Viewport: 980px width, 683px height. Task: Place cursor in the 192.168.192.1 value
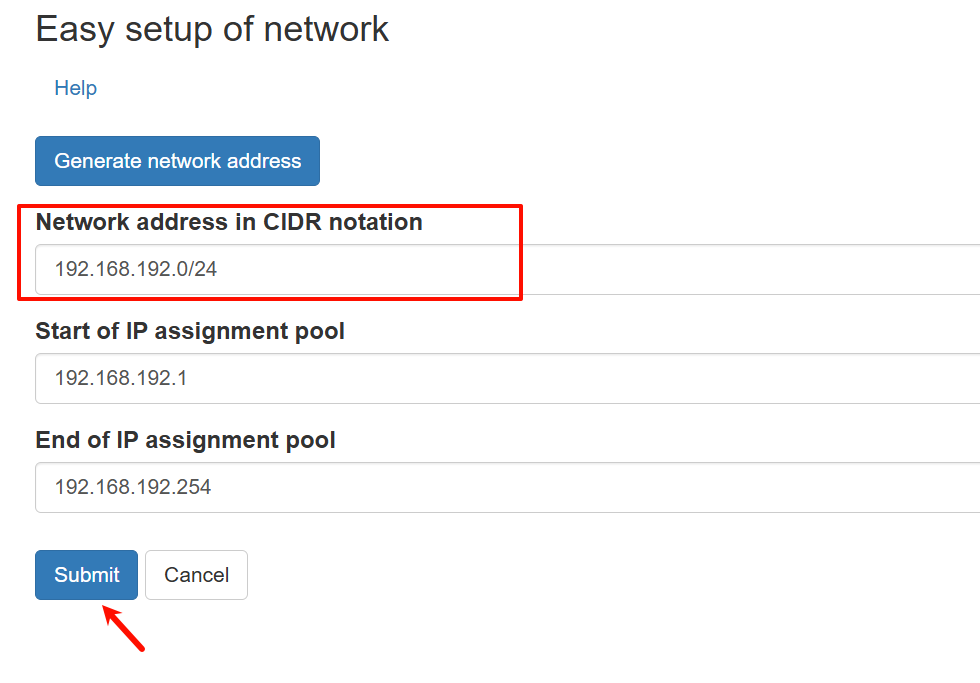pyautogui.click(x=120, y=378)
